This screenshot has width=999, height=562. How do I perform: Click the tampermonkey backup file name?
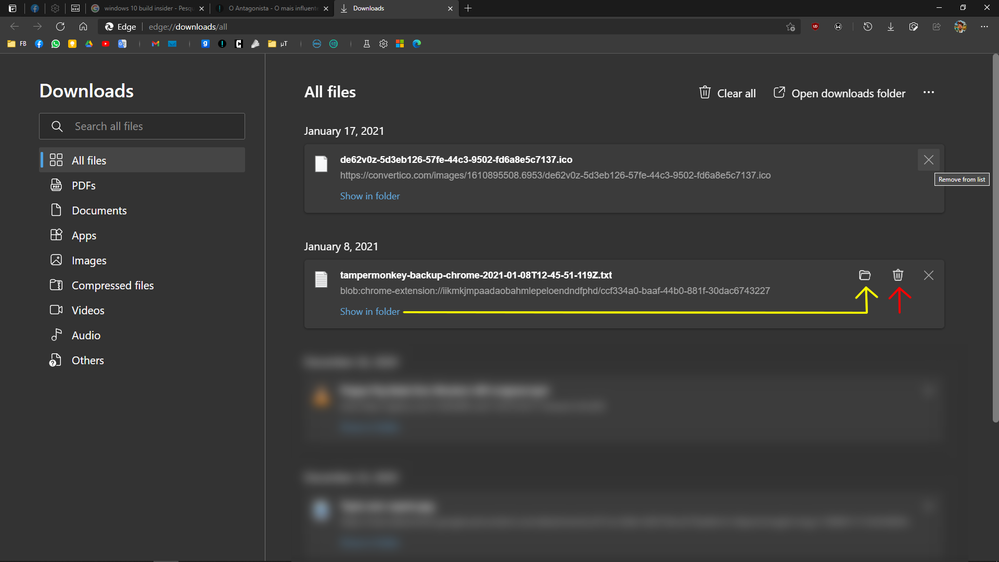pyautogui.click(x=476, y=275)
